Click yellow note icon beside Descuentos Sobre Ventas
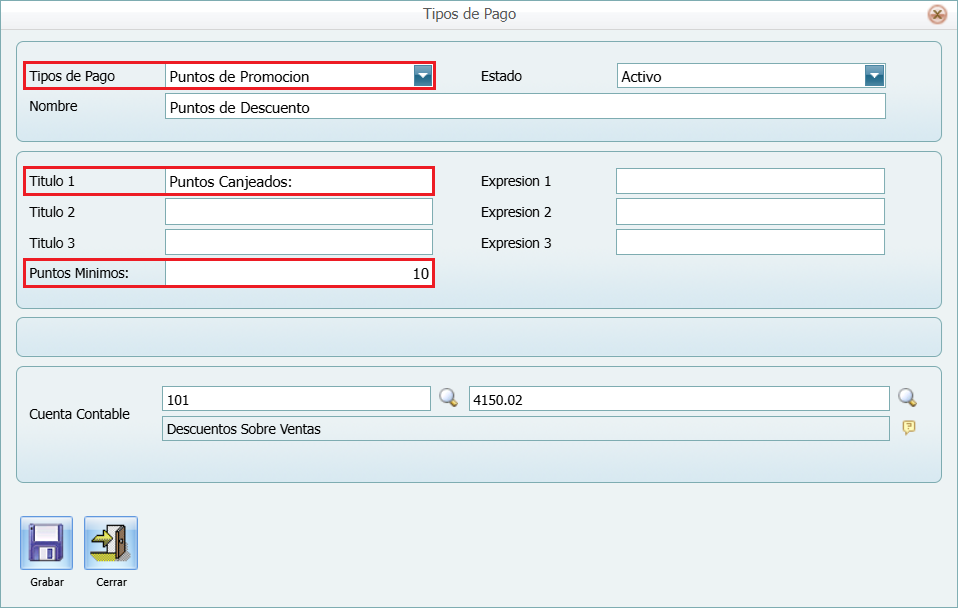 point(909,428)
